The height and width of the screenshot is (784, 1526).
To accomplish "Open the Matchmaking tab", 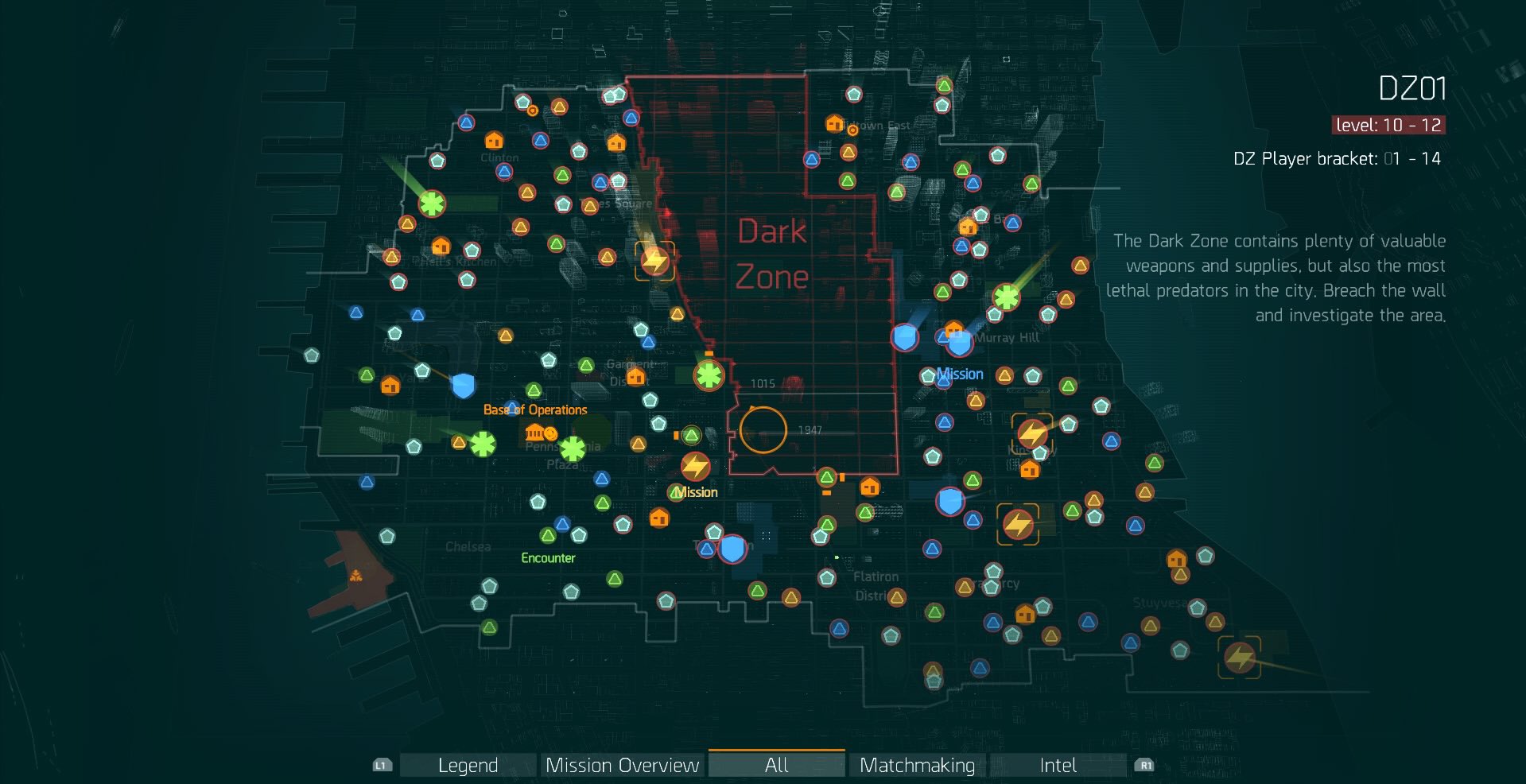I will click(917, 765).
